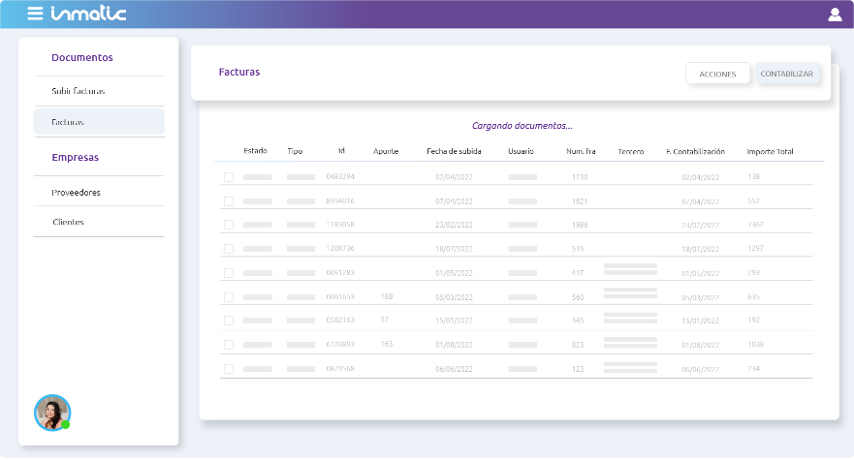Select the checkbox for invoice 1208736
This screenshot has height=460, width=854.
(x=228, y=249)
